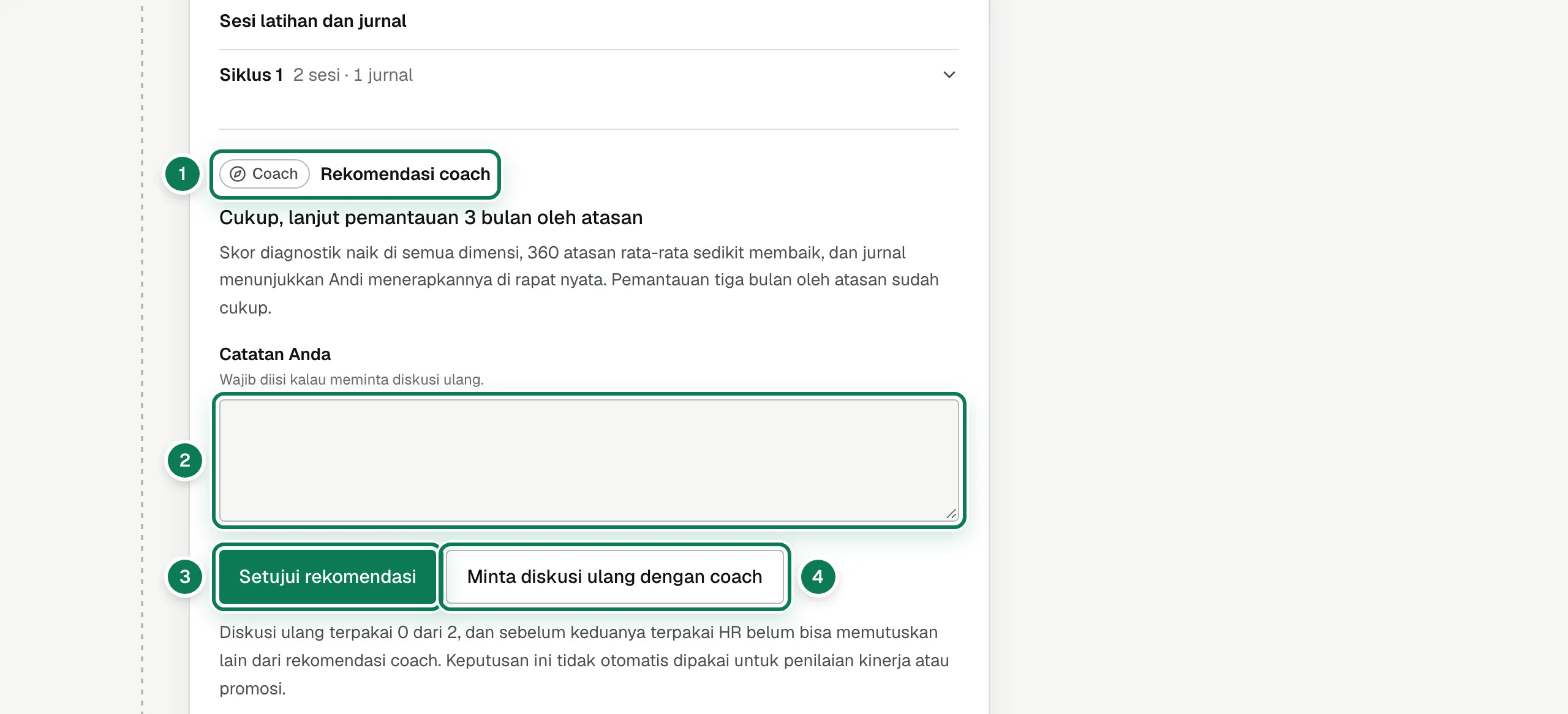
Task: Click 'Cukup, lanjut pemantauan 3 bulan' text
Action: (431, 217)
